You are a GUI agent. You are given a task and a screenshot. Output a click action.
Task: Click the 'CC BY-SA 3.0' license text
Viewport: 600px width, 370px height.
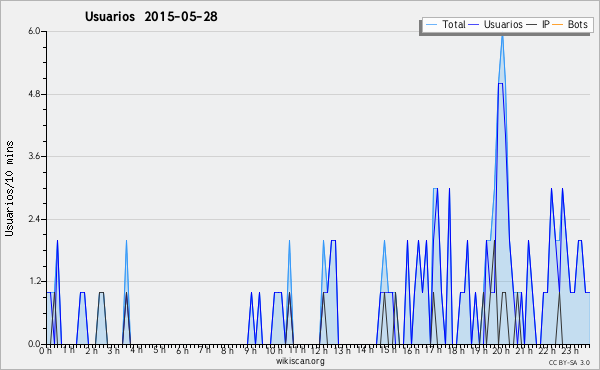[569, 362]
